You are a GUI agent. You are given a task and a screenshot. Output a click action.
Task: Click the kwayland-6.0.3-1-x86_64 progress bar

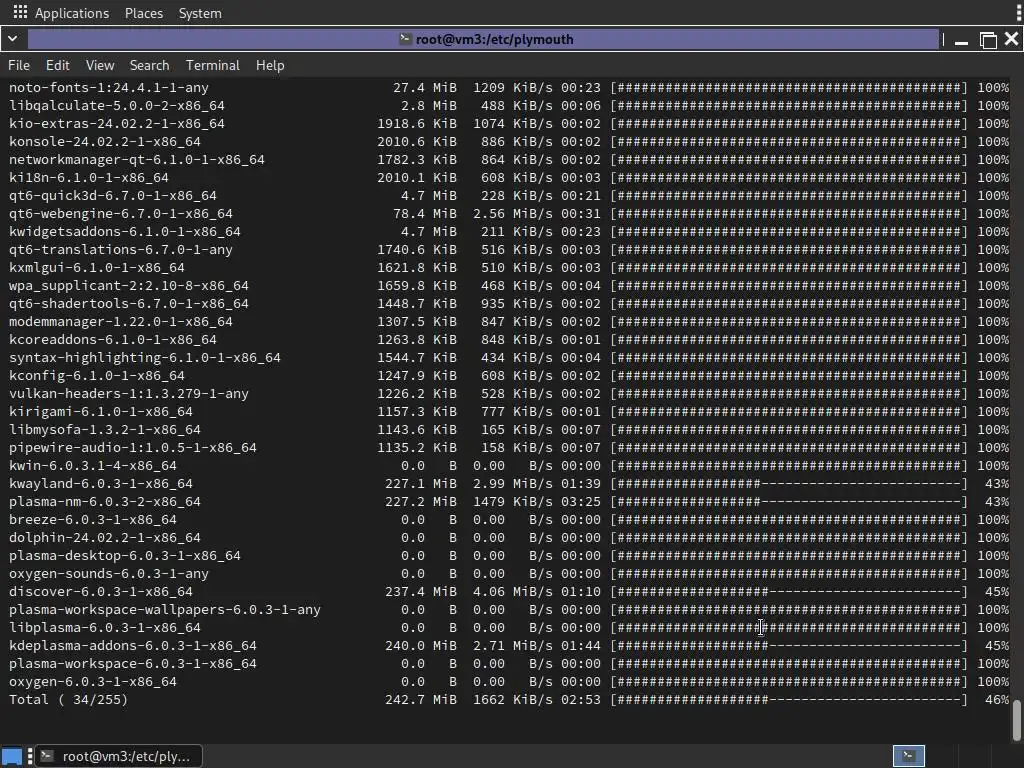coord(789,484)
